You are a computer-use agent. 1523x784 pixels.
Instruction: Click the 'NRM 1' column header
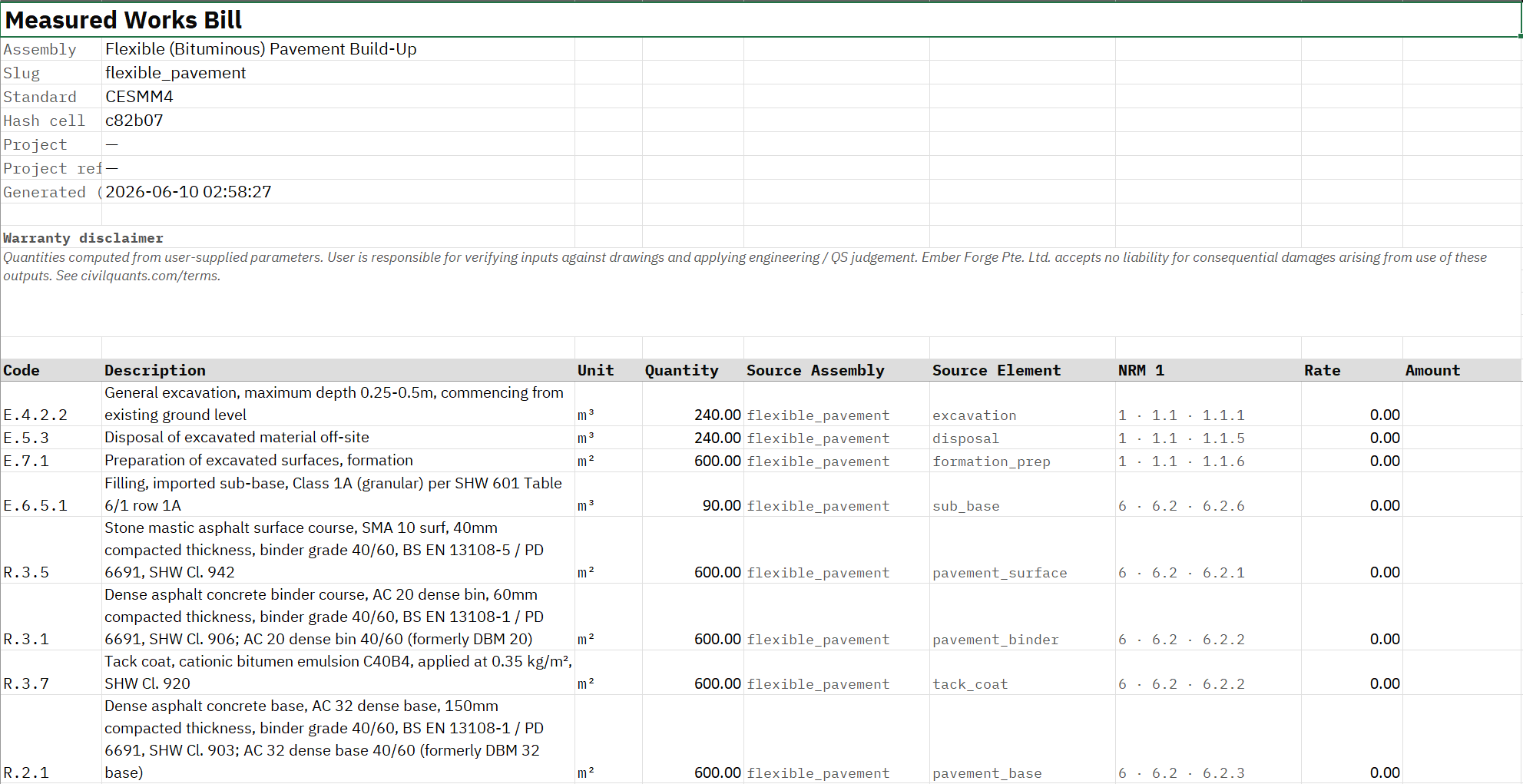(1208, 370)
